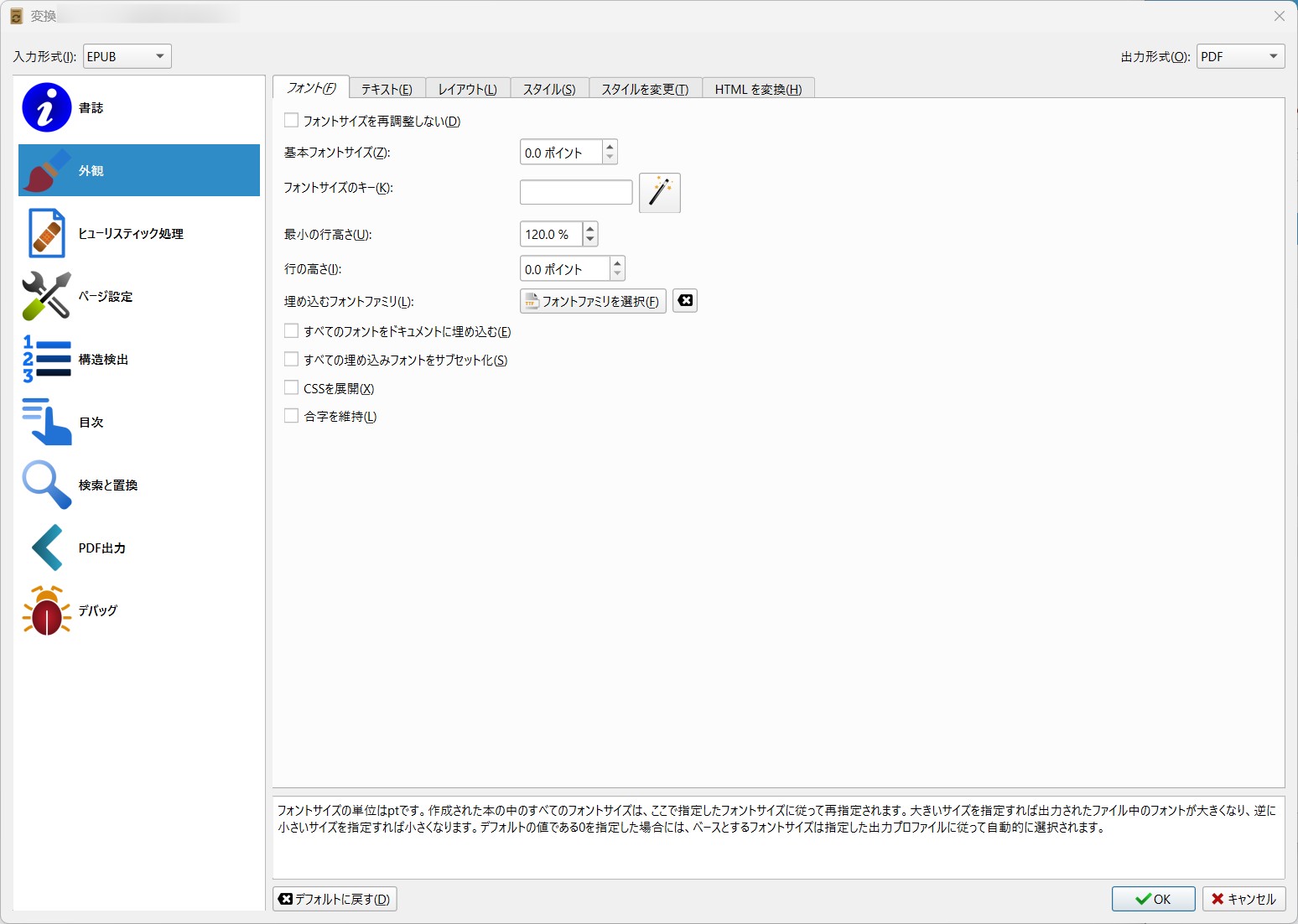Increase the 最小の行高さ spinner value
This screenshot has height=924, width=1298.
590,229
